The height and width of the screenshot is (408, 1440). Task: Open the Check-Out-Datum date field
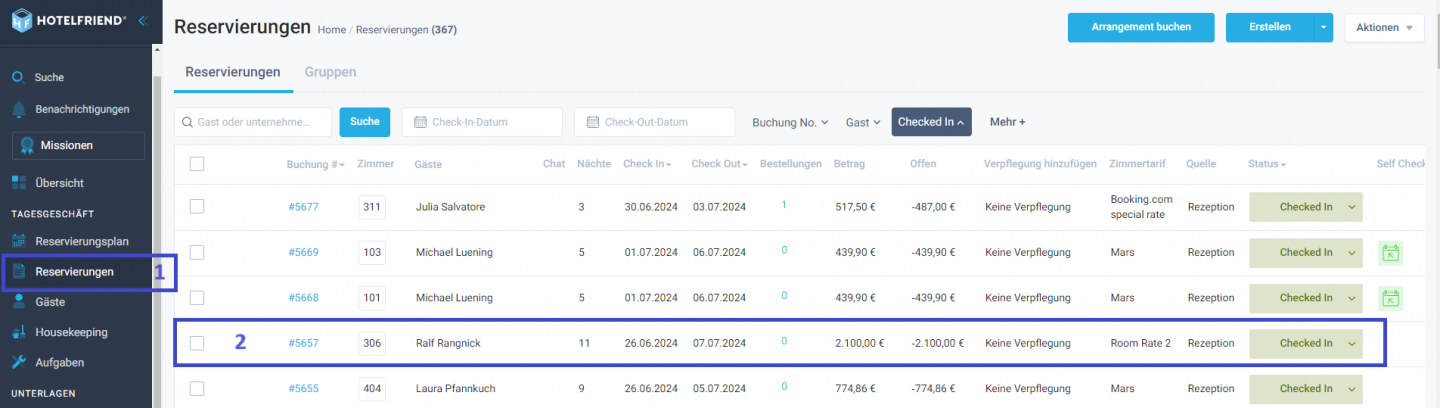tap(654, 122)
